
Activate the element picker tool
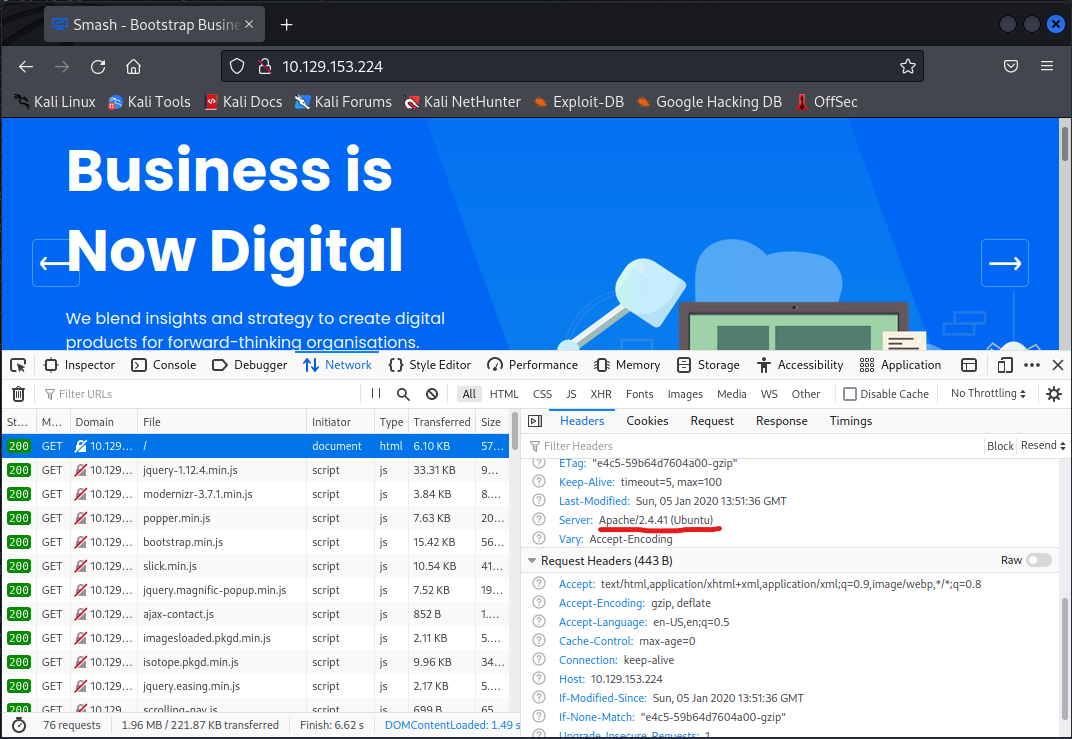18,365
